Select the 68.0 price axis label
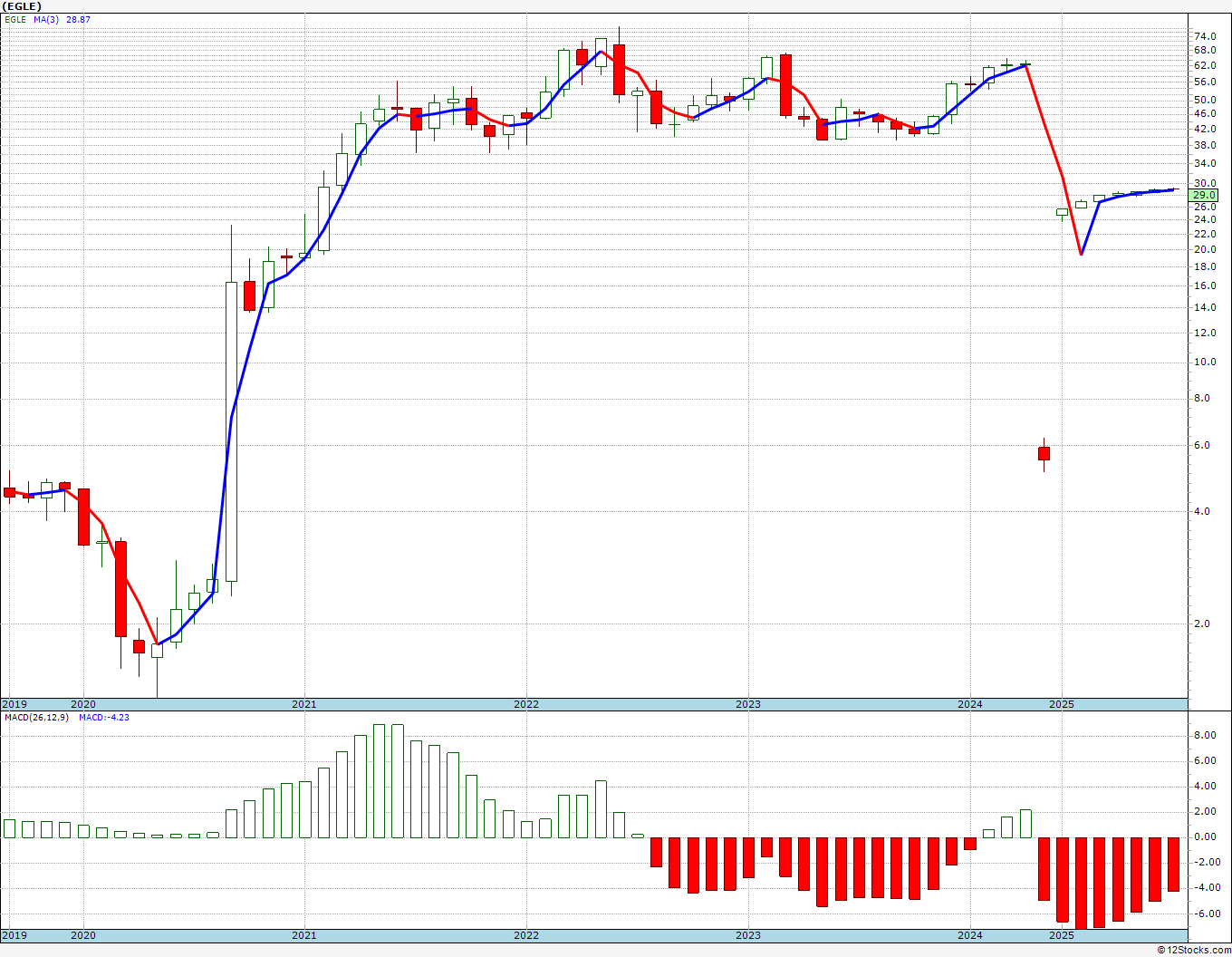 pyautogui.click(x=1205, y=50)
